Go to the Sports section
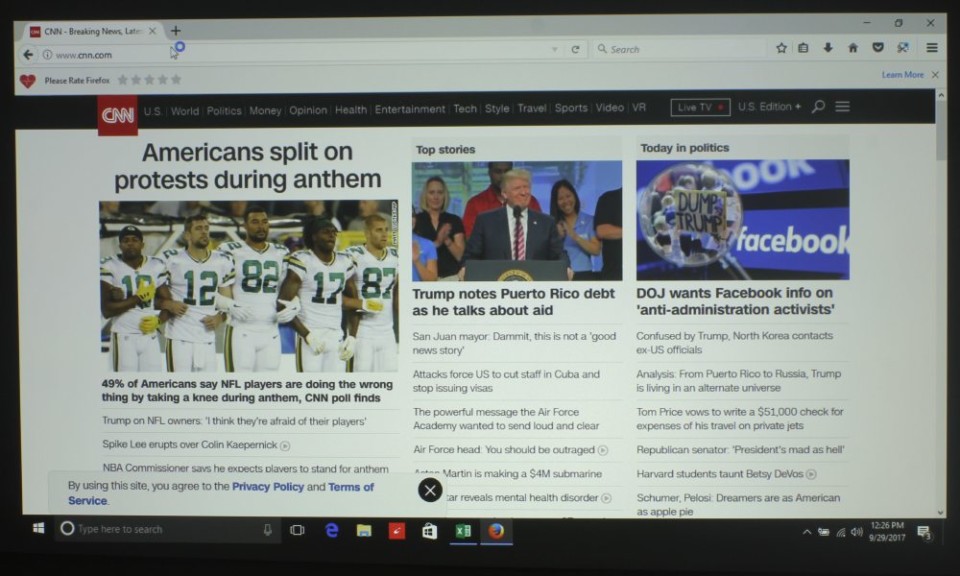The image size is (960, 576). pos(571,108)
